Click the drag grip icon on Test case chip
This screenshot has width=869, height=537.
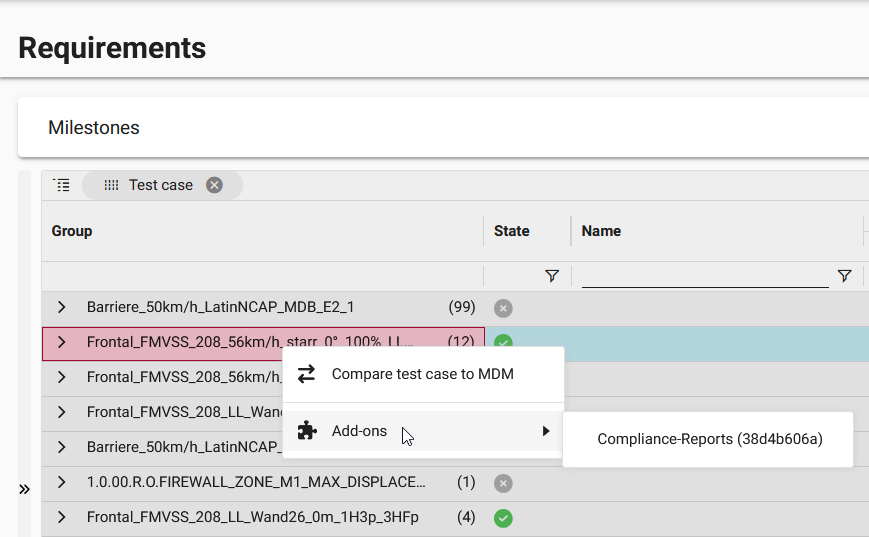(111, 185)
